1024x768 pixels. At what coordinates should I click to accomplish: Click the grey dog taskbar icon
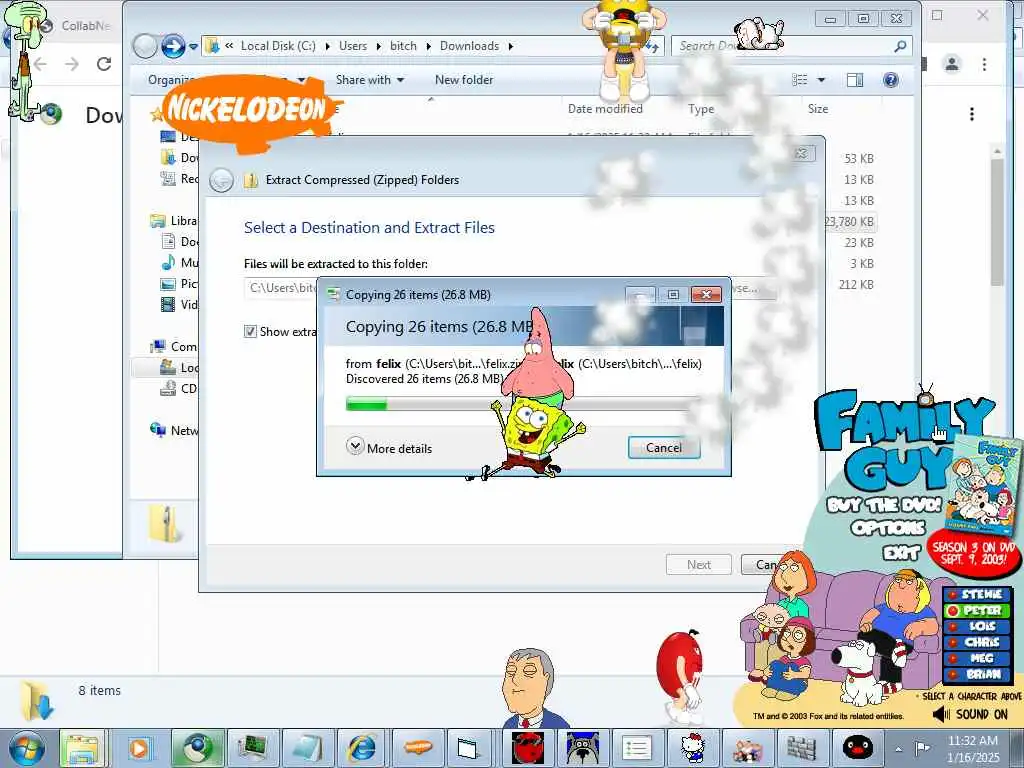(x=583, y=748)
